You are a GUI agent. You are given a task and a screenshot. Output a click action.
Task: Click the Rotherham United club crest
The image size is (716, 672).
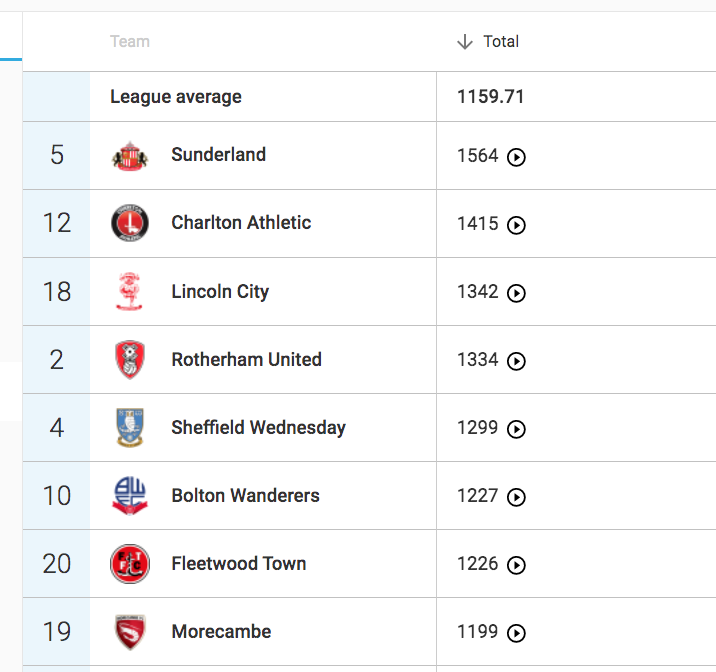coord(129,360)
